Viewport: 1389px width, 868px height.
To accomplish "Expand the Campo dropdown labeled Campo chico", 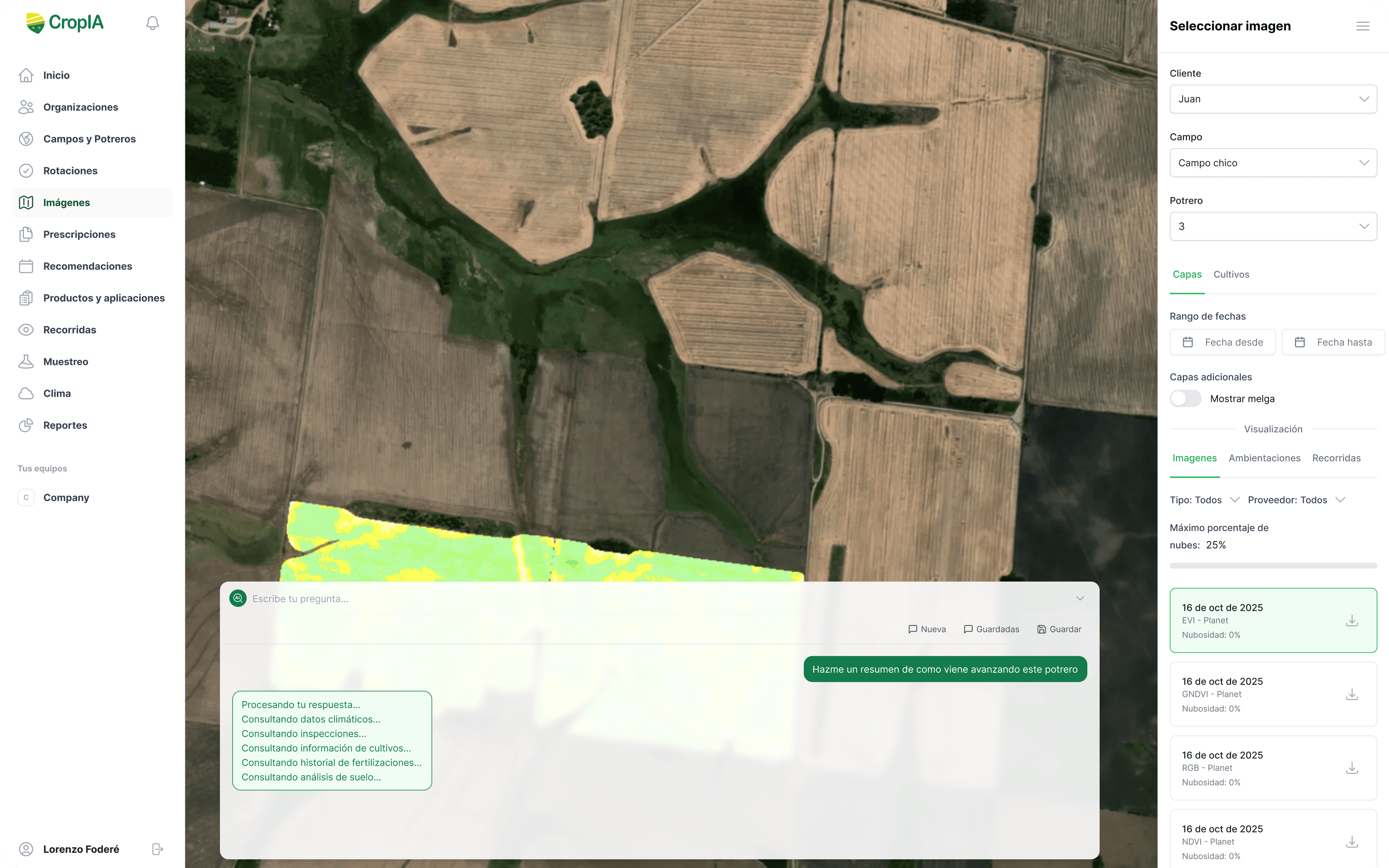I will (x=1273, y=162).
